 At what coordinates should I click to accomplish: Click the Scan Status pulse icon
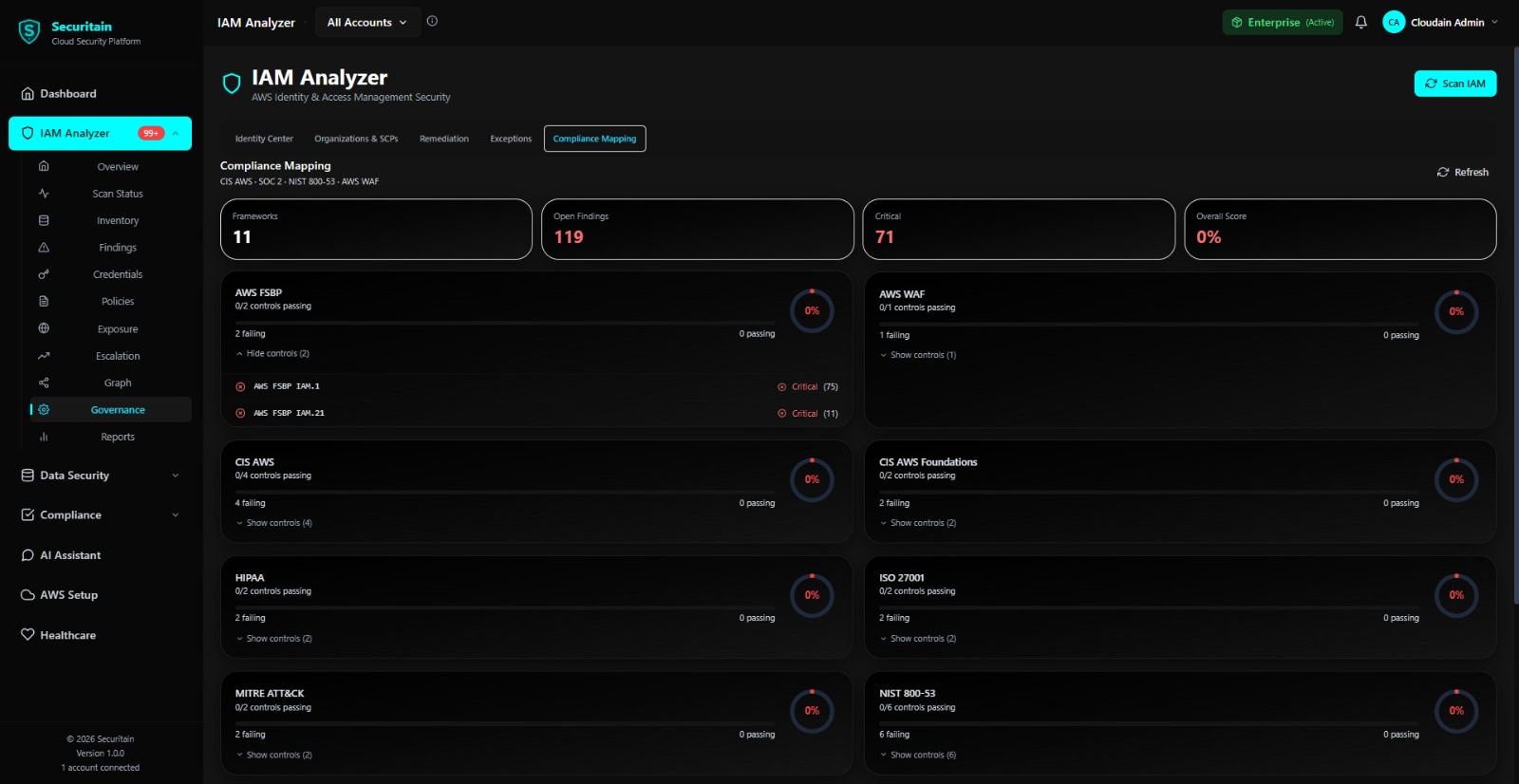(x=44, y=193)
